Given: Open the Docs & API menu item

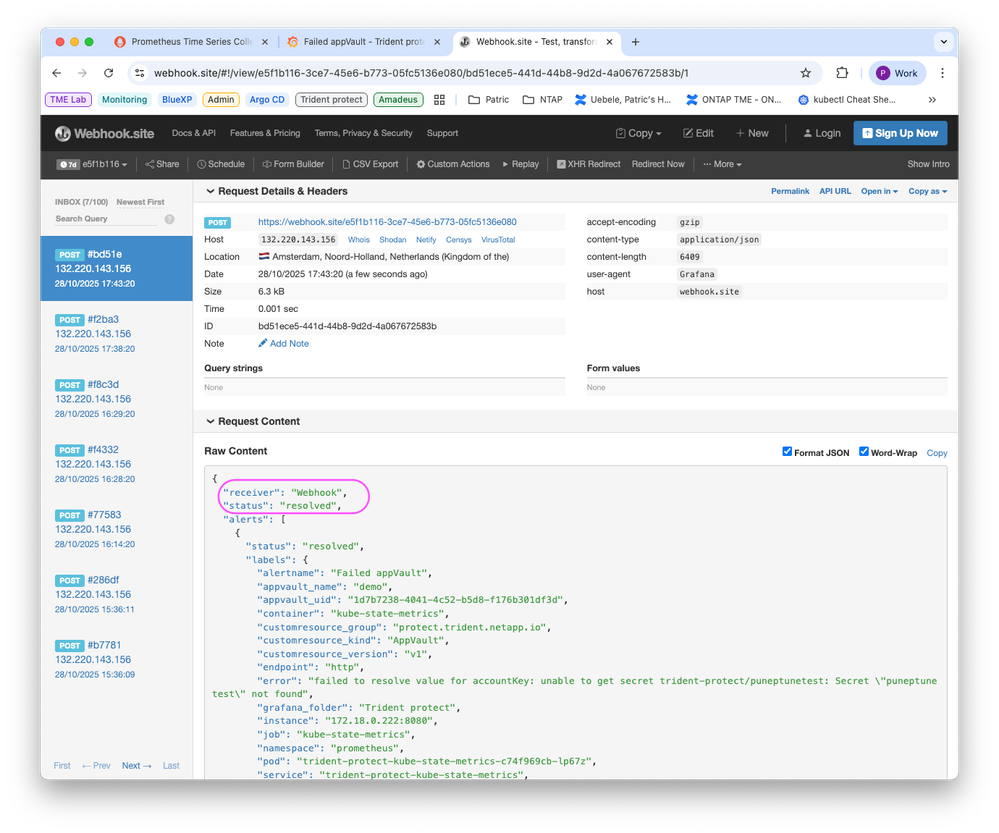Looking at the screenshot, I should pyautogui.click(x=195, y=132).
